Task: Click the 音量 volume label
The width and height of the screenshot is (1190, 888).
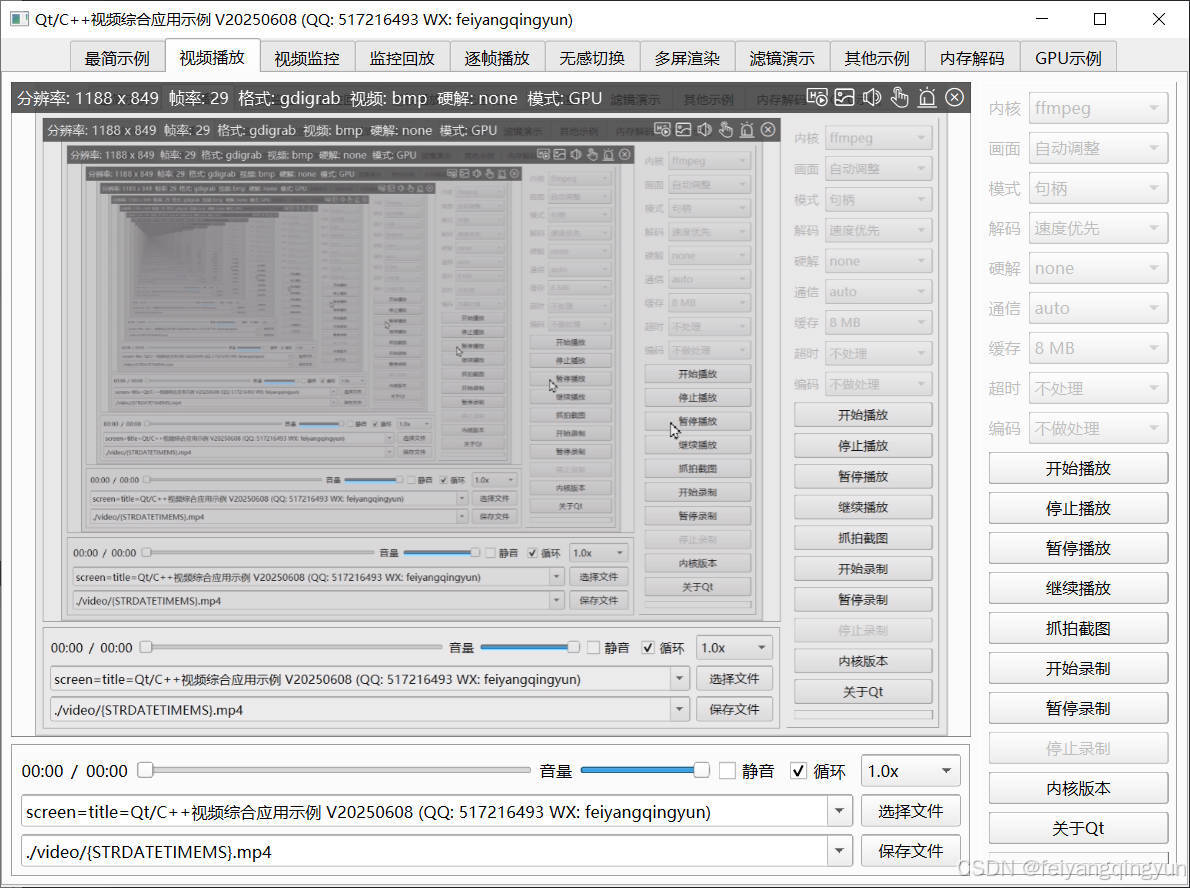Action: [556, 771]
